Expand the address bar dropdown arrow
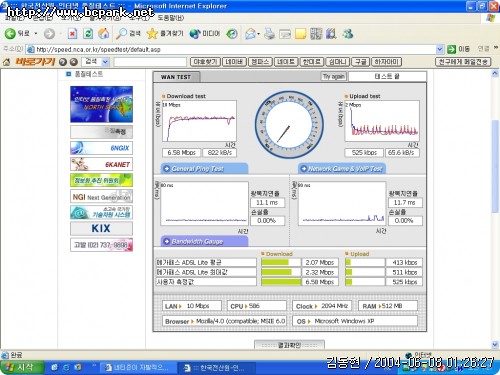 pos(440,49)
